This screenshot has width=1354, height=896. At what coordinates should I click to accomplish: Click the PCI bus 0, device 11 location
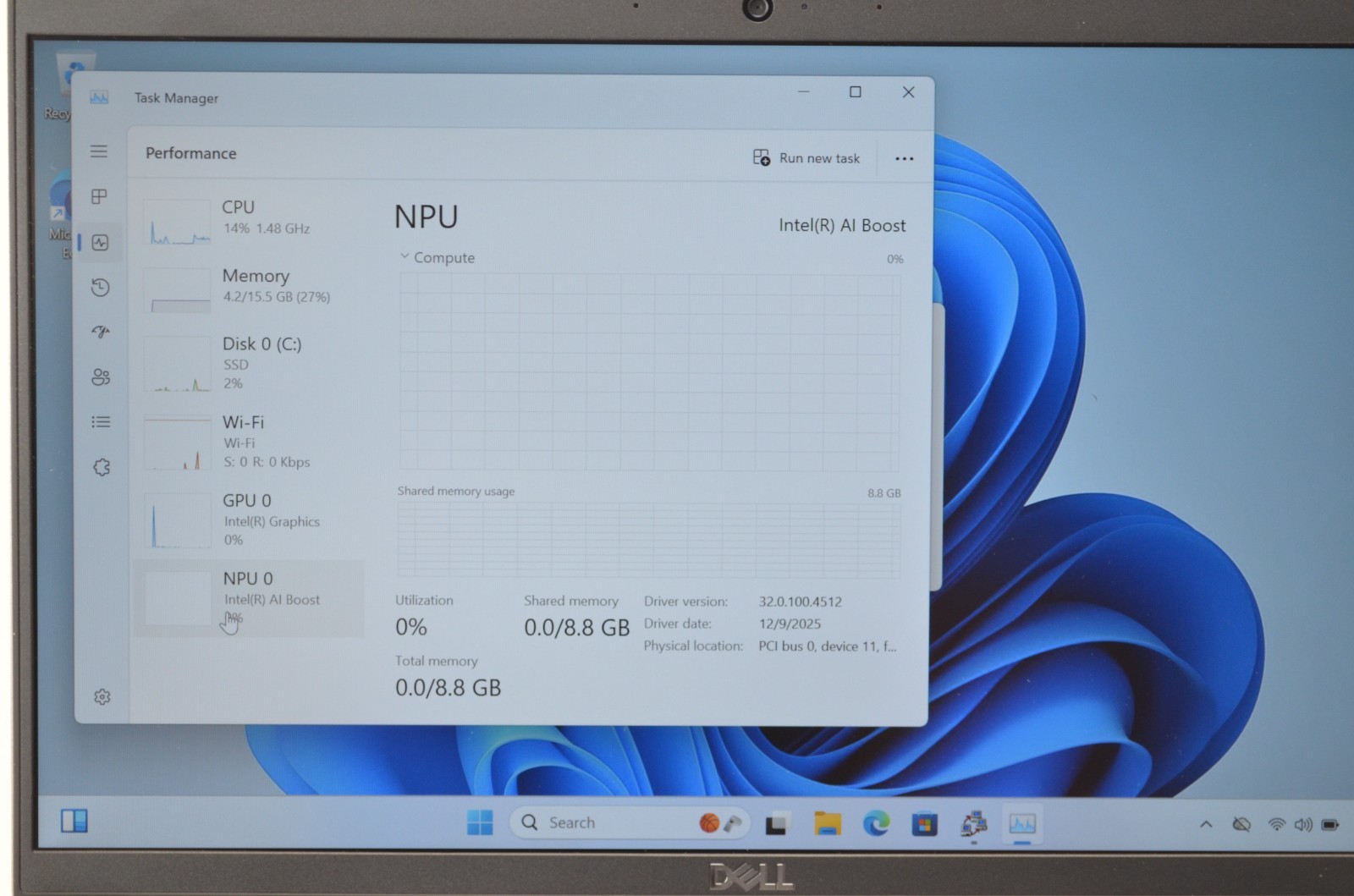(x=827, y=646)
